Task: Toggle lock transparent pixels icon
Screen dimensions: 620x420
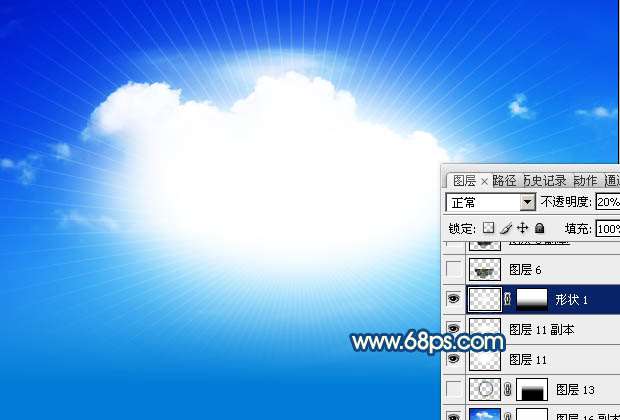Action: coord(489,228)
